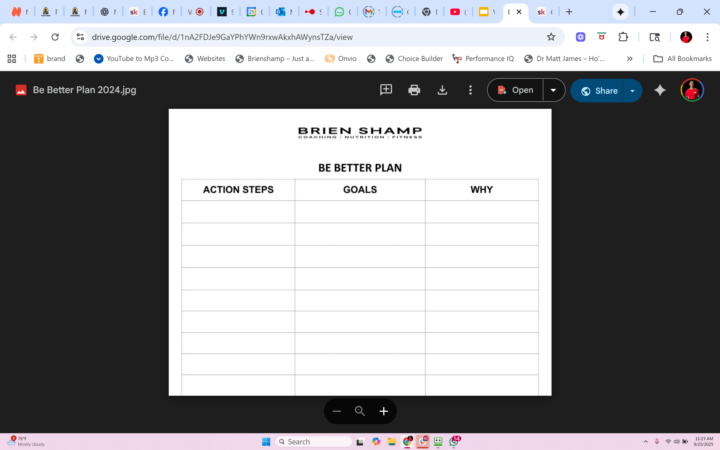720x450 pixels.
Task: Click the Gemini sparkle icon in Drive
Action: point(660,90)
